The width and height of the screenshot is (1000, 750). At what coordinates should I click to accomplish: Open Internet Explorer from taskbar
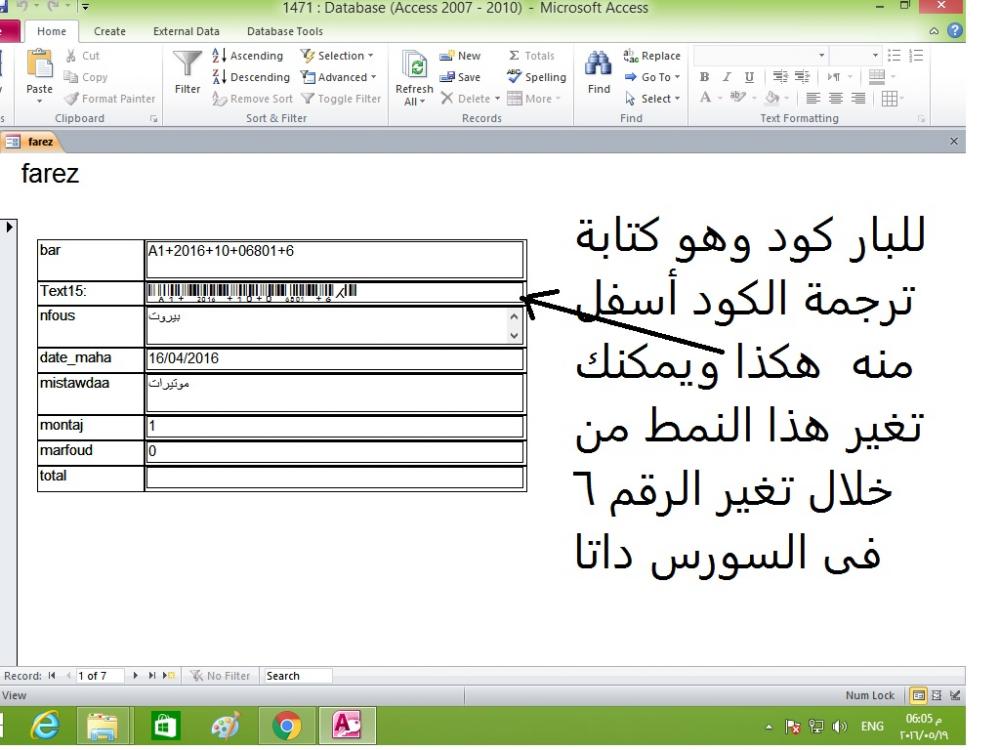[x=46, y=726]
